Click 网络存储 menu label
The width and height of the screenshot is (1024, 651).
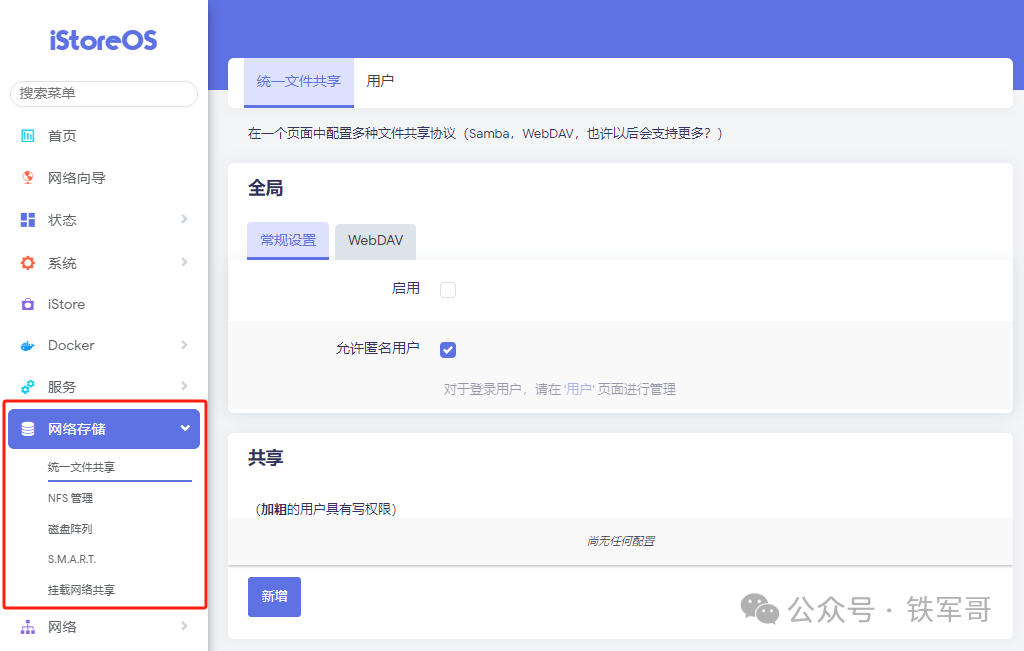point(76,429)
